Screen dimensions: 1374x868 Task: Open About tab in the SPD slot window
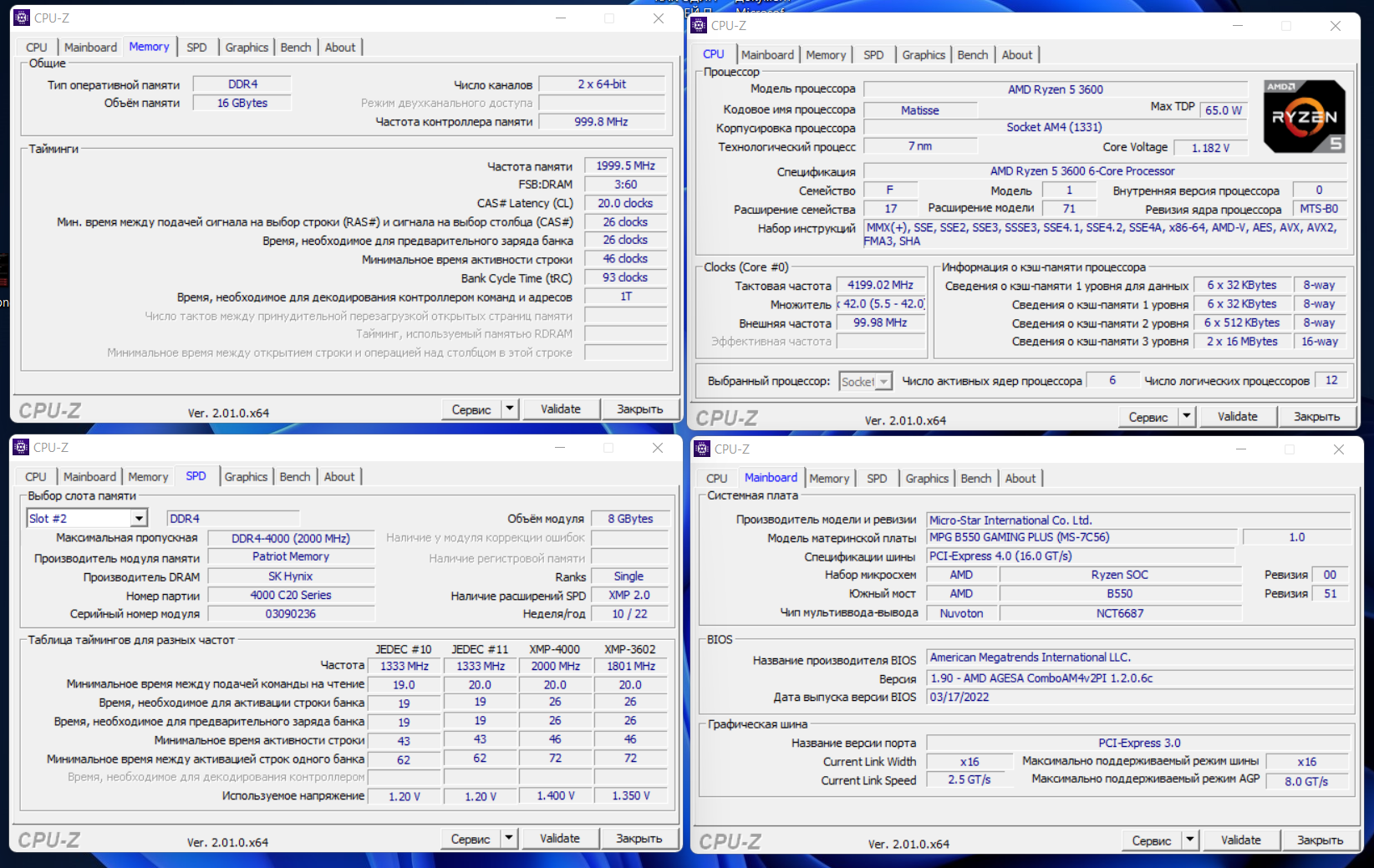339,477
